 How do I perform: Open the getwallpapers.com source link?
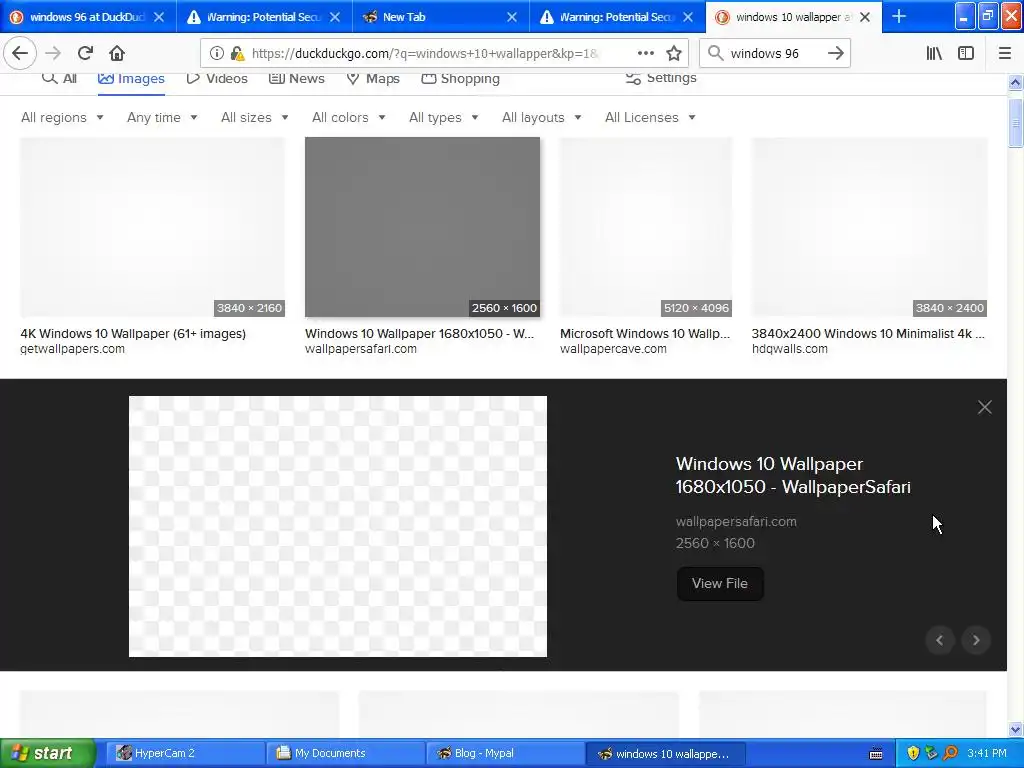point(72,349)
